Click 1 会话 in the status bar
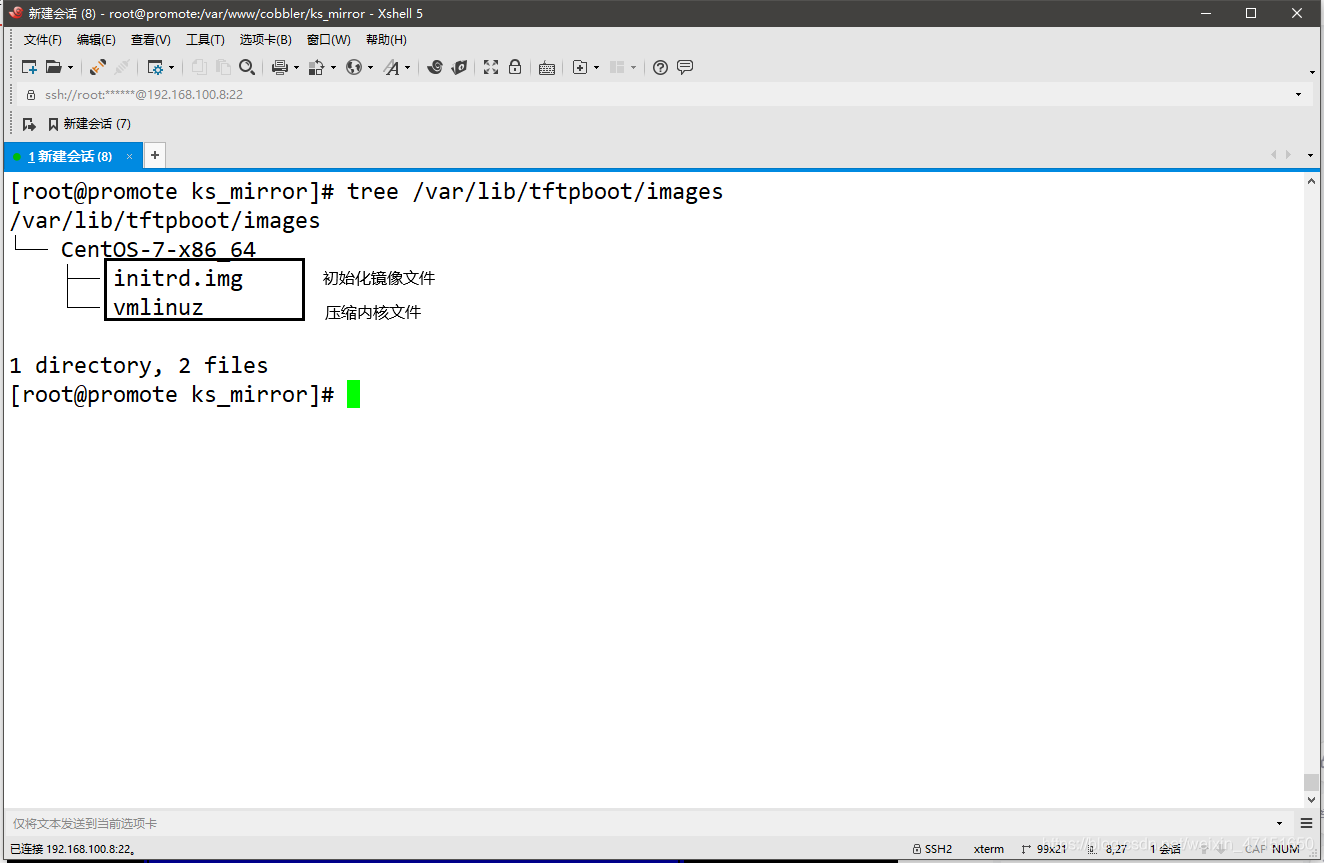 (1166, 849)
